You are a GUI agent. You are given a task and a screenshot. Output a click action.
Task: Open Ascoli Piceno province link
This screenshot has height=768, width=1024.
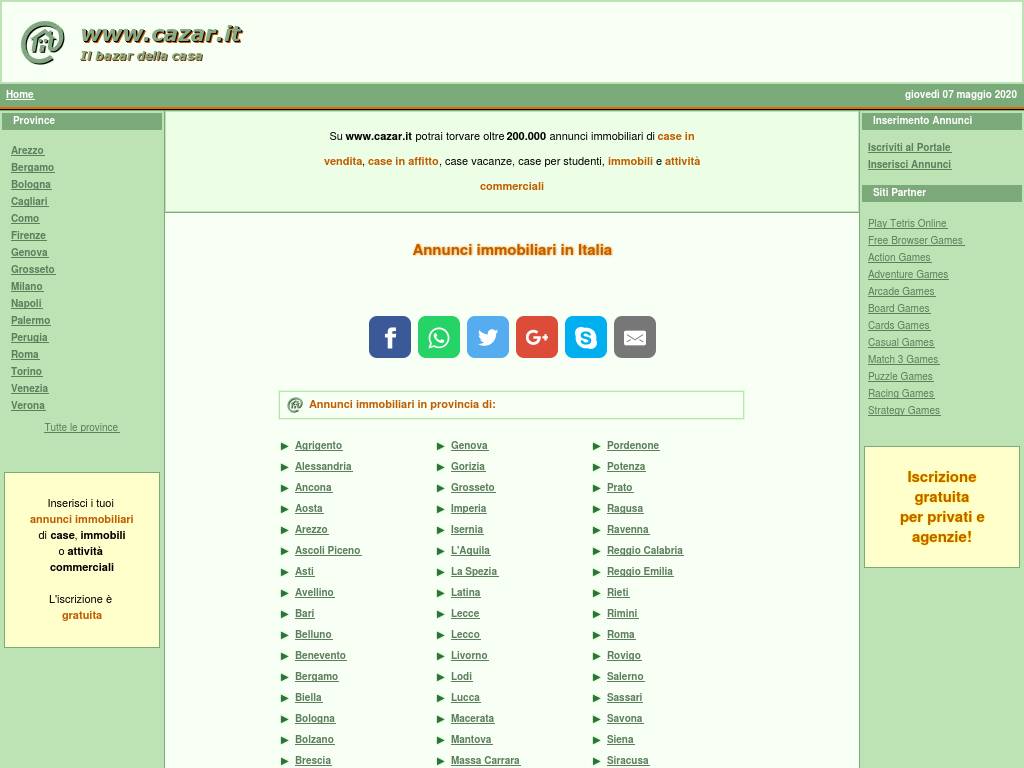[327, 551]
